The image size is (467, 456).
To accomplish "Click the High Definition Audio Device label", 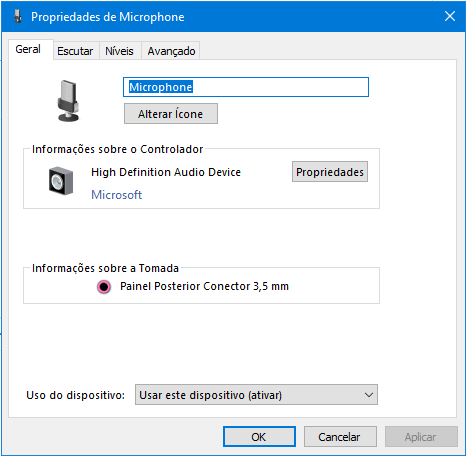I will pyautogui.click(x=166, y=172).
